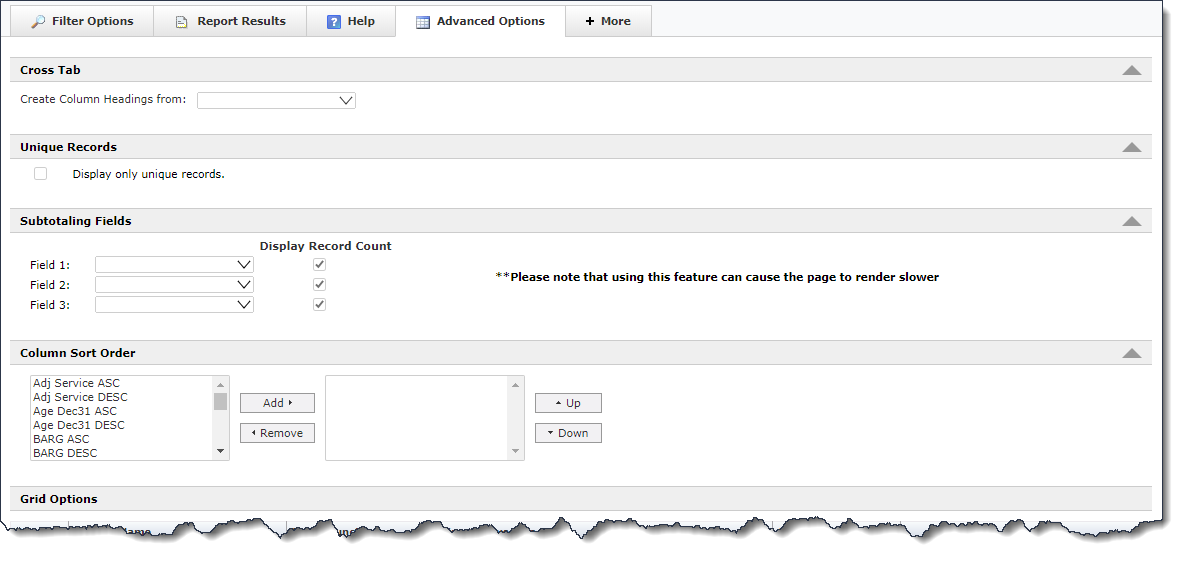Collapse the Column Sort Order section arrow
Image resolution: width=1178 pixels, height=562 pixels.
1131,353
